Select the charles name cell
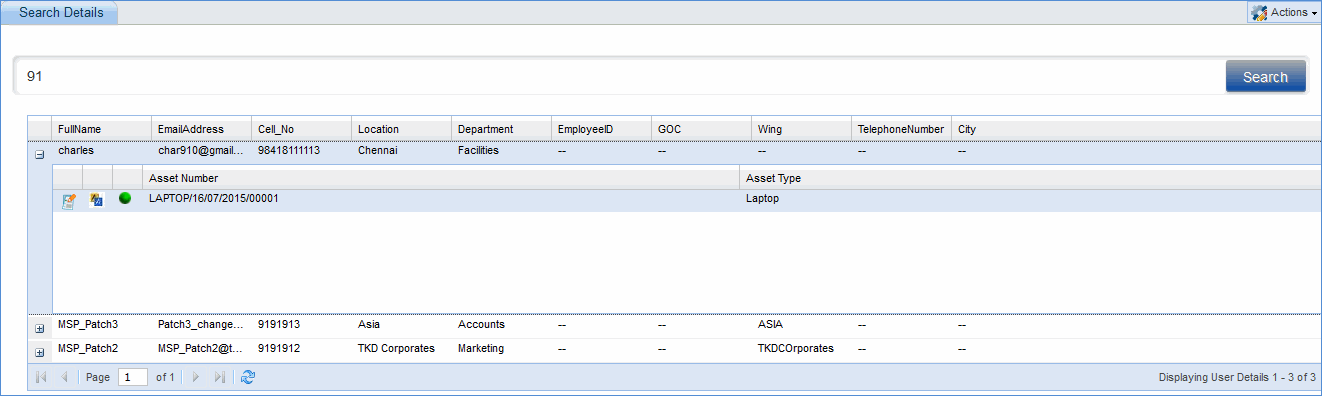1322x396 pixels. tap(76, 151)
